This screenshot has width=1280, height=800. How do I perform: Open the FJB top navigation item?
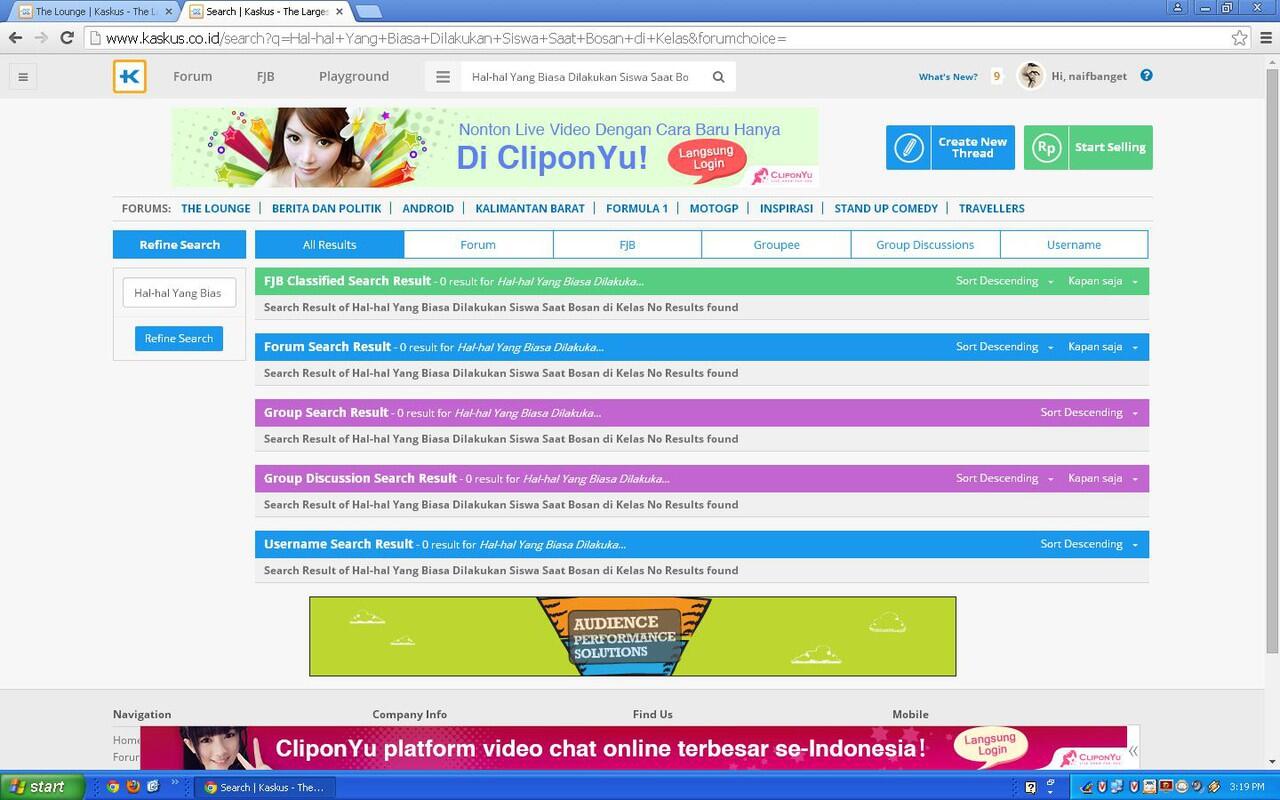click(265, 77)
